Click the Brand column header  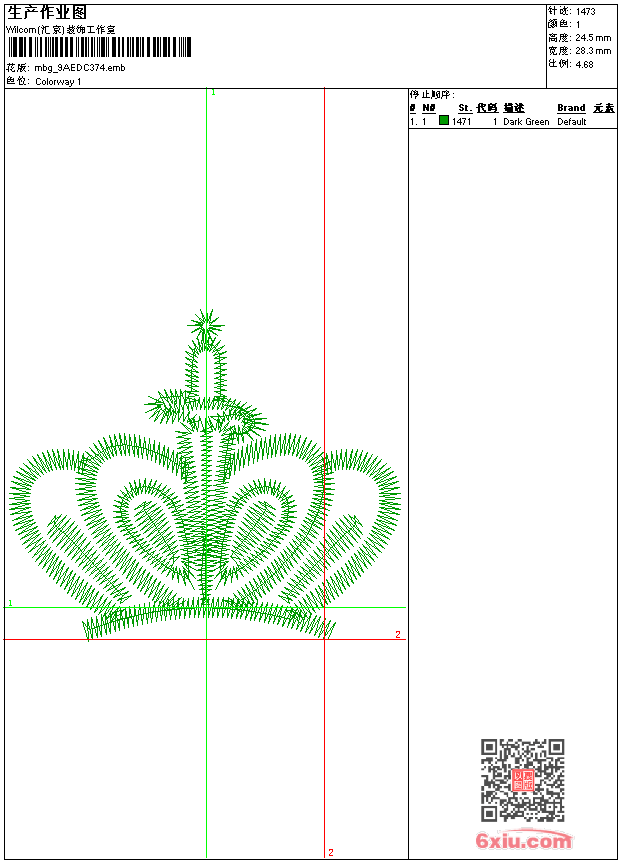pyautogui.click(x=571, y=108)
